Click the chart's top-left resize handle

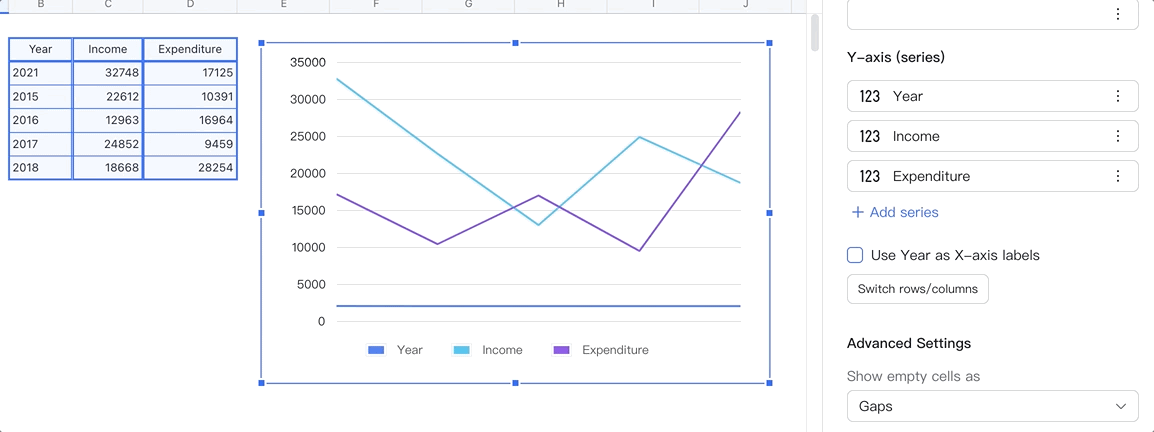point(261,43)
